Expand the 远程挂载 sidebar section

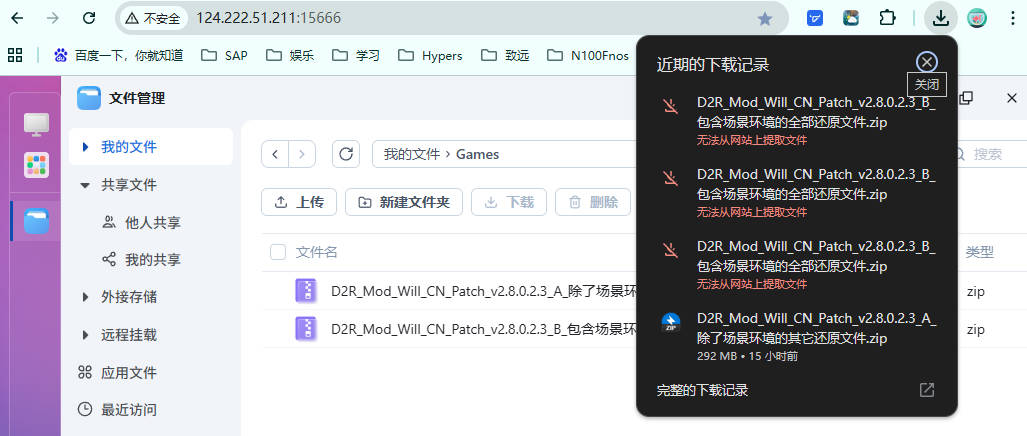click(84, 335)
